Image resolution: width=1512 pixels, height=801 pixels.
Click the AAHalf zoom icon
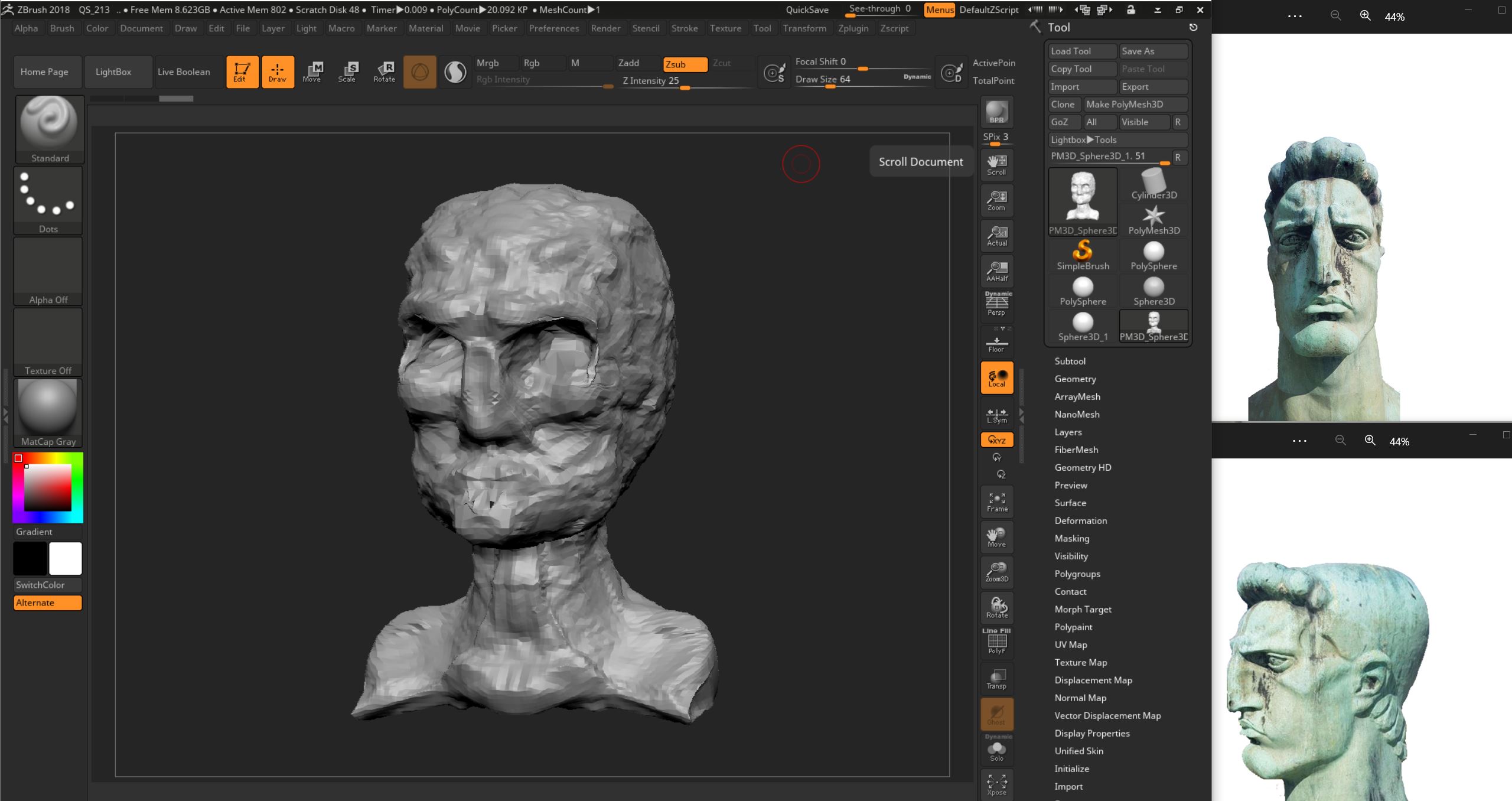[996, 271]
